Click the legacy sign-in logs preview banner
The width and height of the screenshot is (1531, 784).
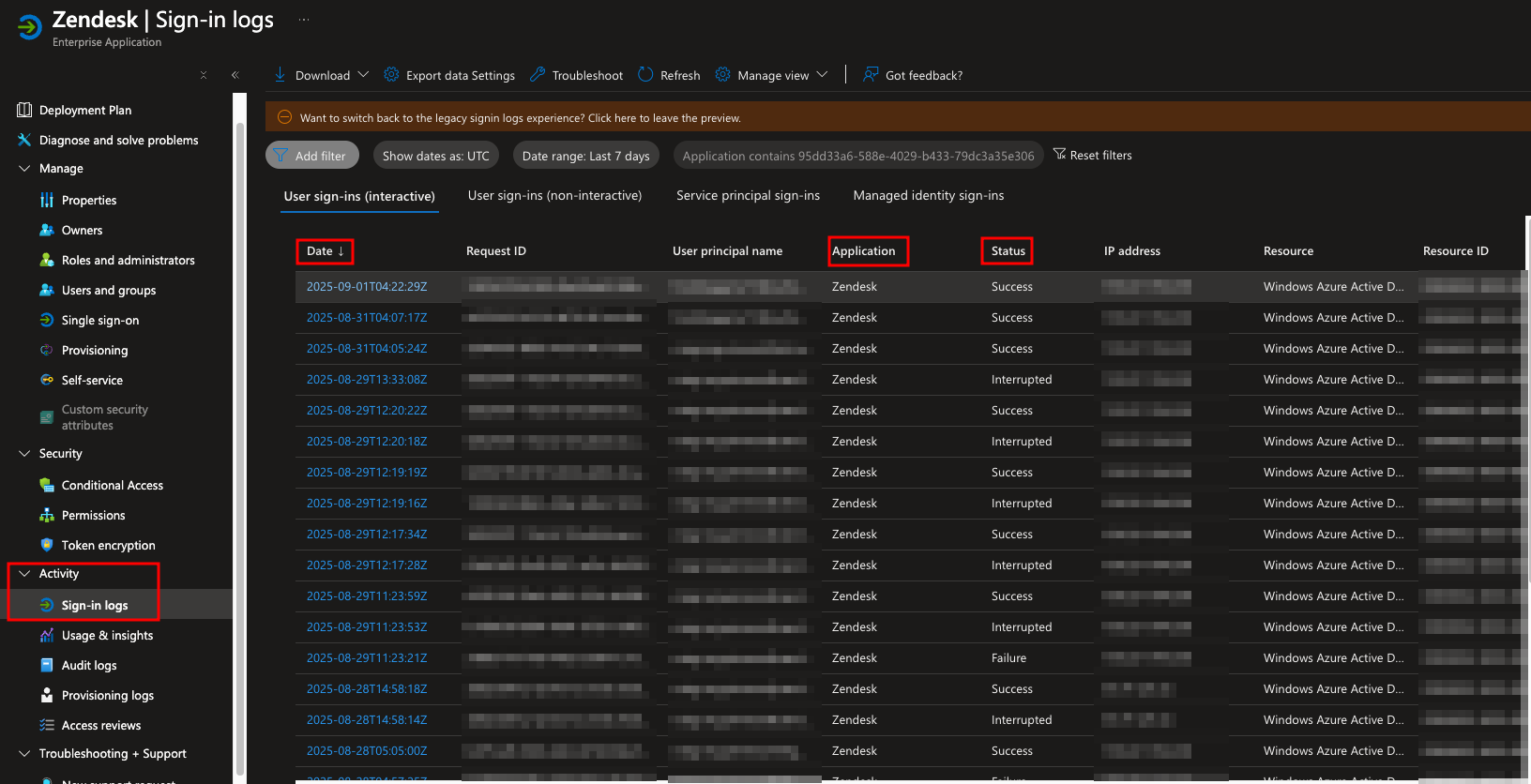[x=898, y=117]
